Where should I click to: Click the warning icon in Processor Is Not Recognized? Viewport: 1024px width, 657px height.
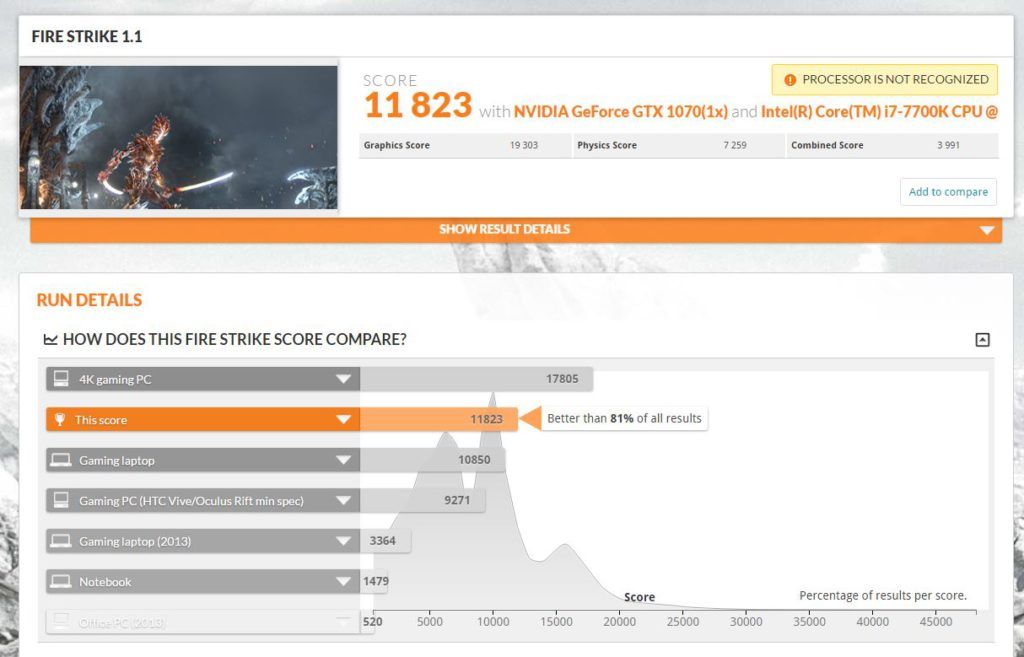click(790, 80)
